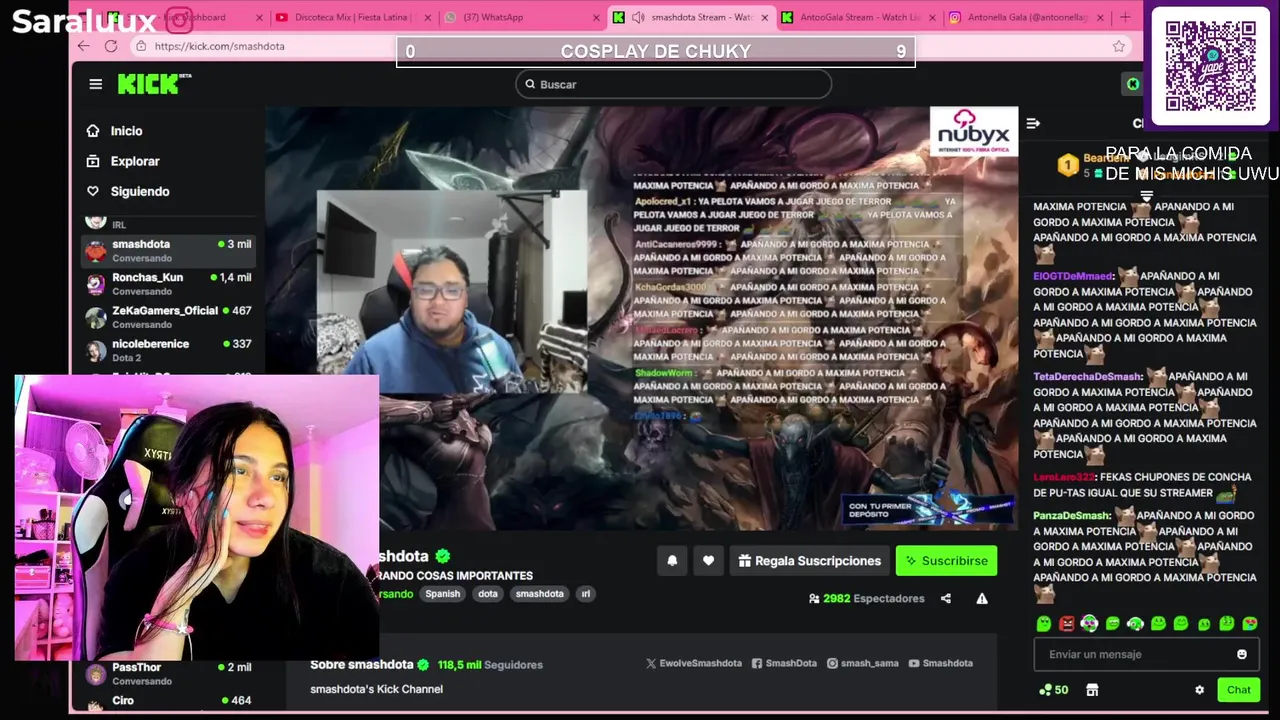The width and height of the screenshot is (1280, 720).
Task: Click the dota tag
Action: coord(488,594)
